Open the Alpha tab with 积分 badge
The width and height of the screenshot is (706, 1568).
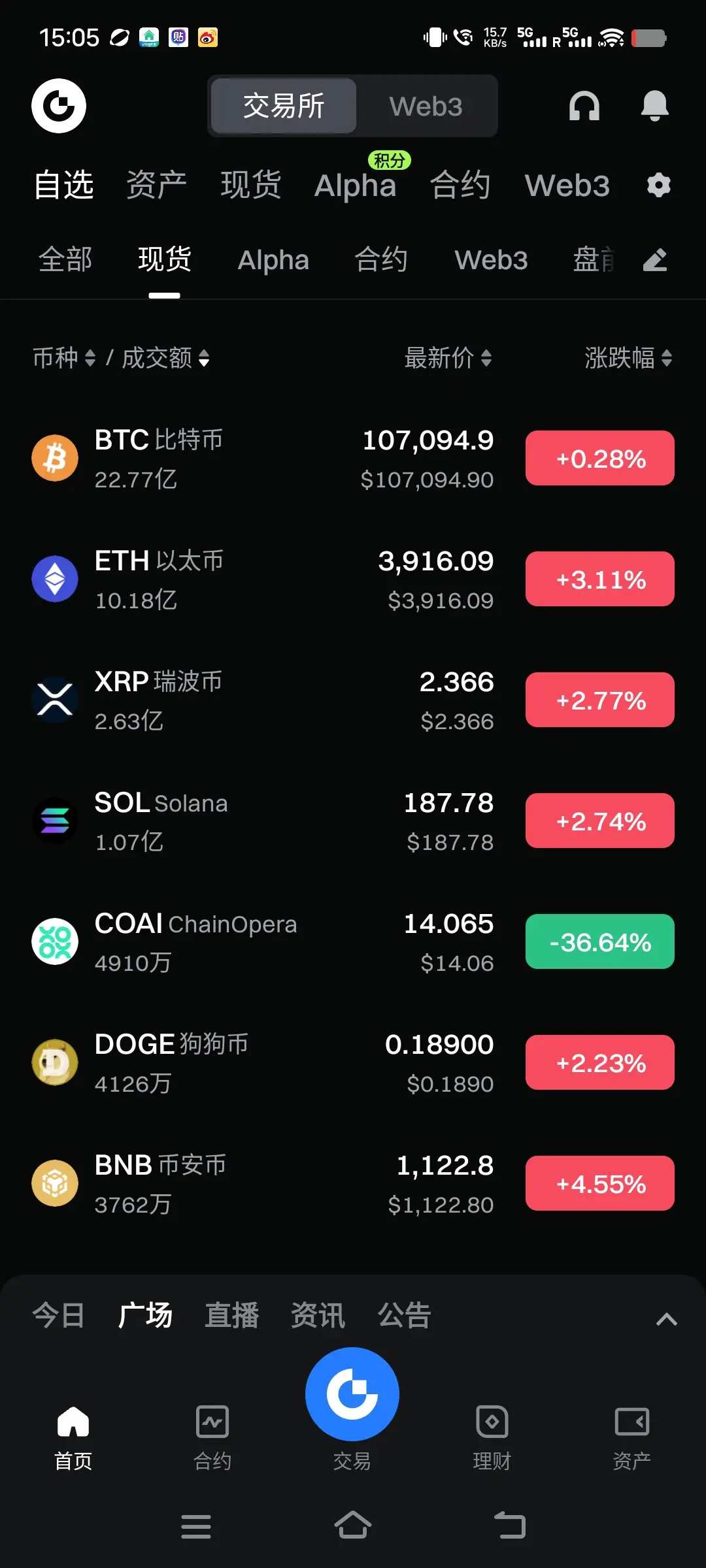356,185
